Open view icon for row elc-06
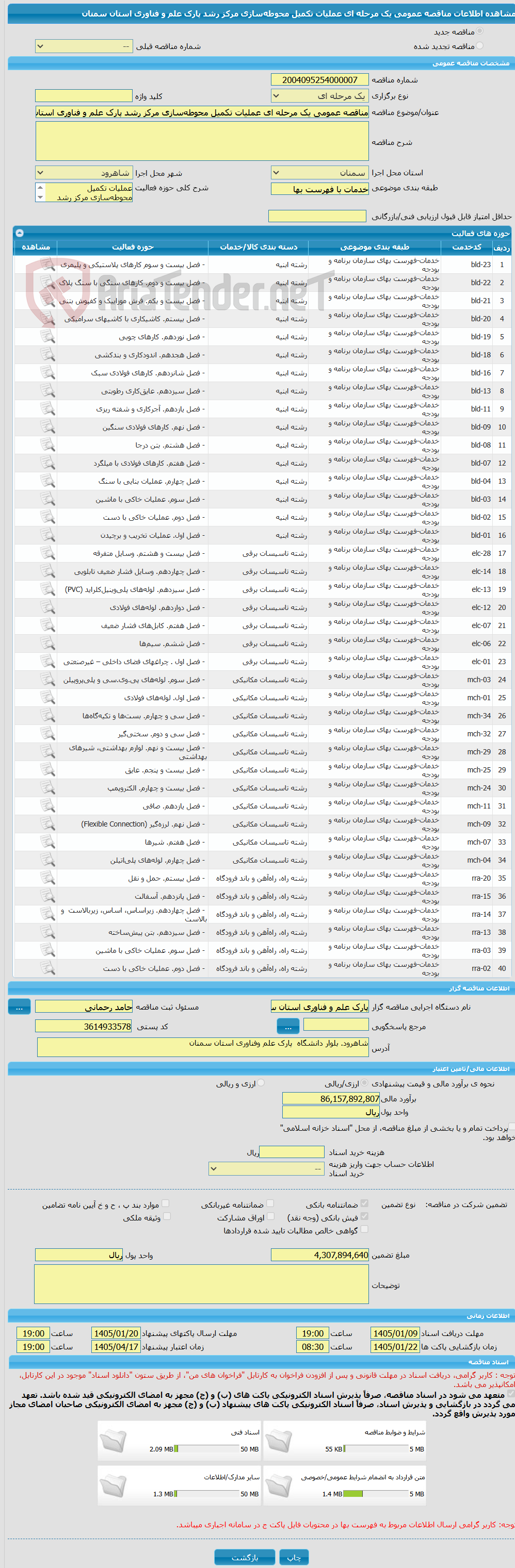The height and width of the screenshot is (1568, 515). (47, 643)
